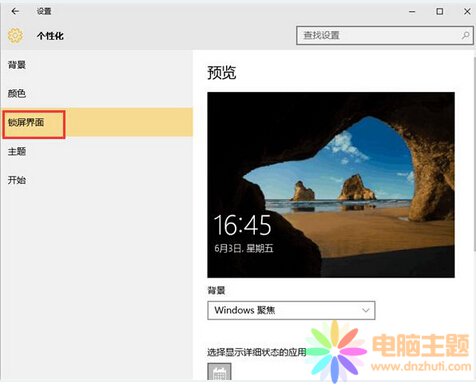Click the 预览 heading text
The height and width of the screenshot is (389, 476).
222,72
